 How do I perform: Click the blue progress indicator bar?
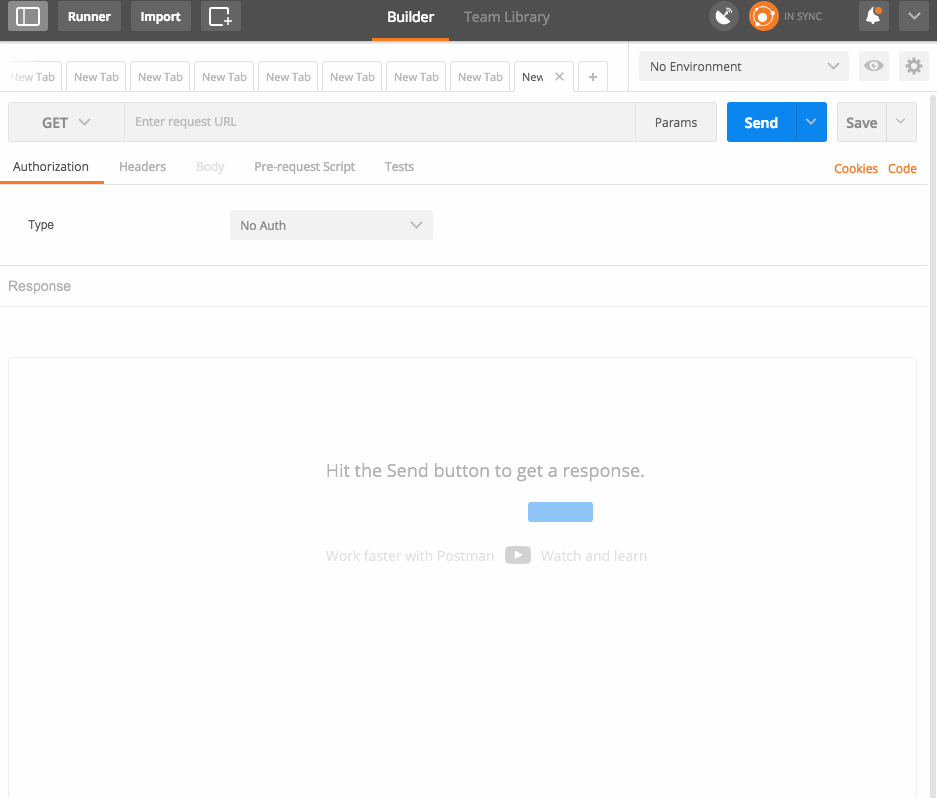tap(560, 511)
